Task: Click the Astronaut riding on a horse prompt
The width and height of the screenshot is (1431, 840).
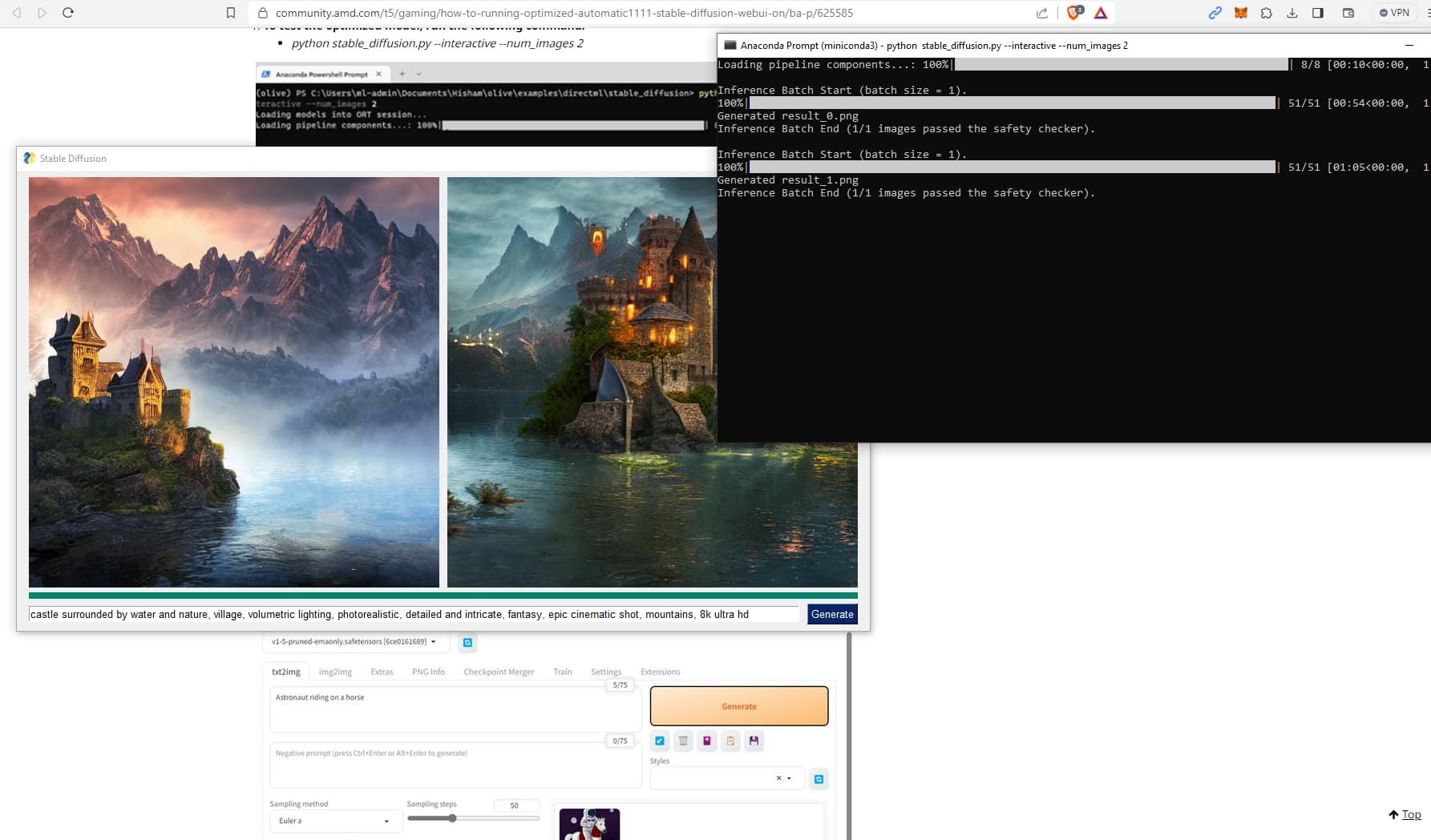Action: click(455, 709)
